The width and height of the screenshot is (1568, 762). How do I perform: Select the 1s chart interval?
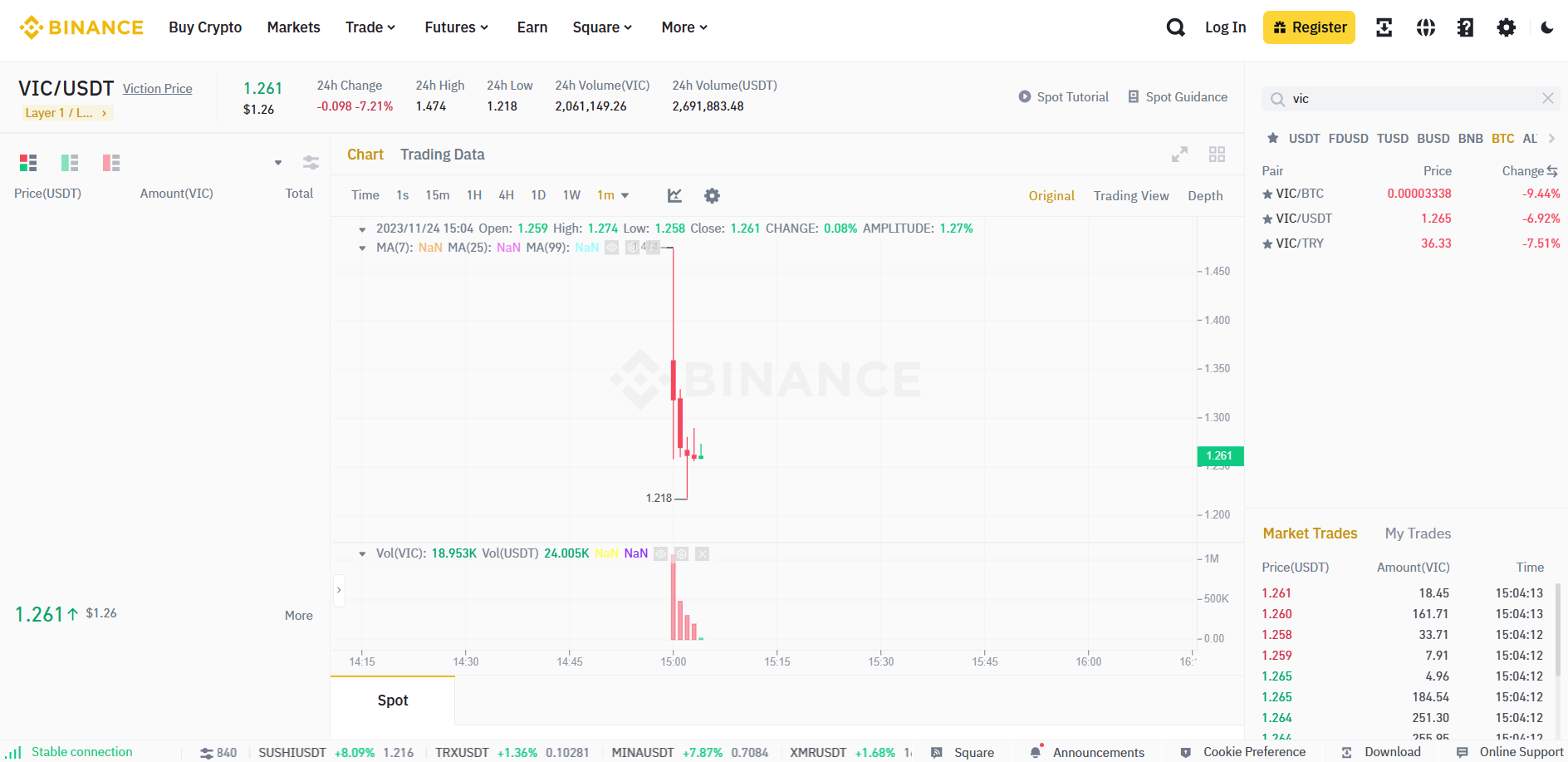pyautogui.click(x=402, y=195)
